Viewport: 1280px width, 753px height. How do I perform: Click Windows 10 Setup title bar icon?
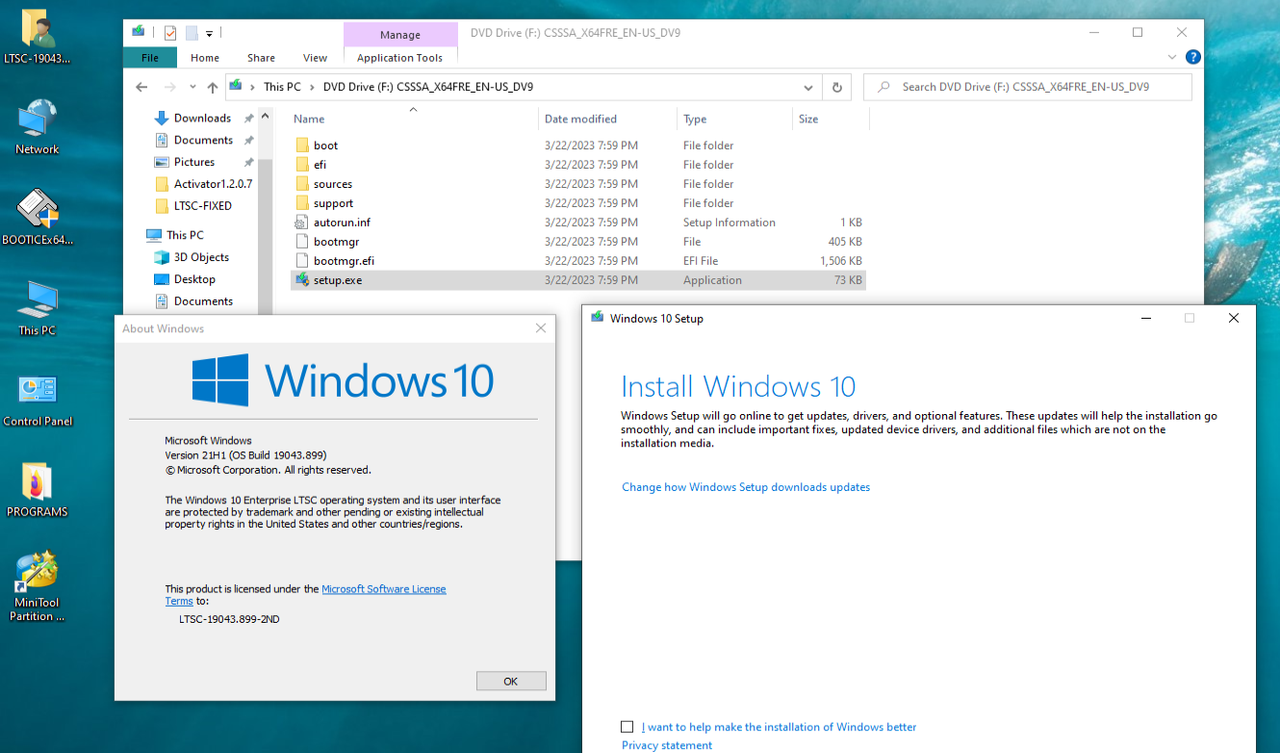click(598, 318)
